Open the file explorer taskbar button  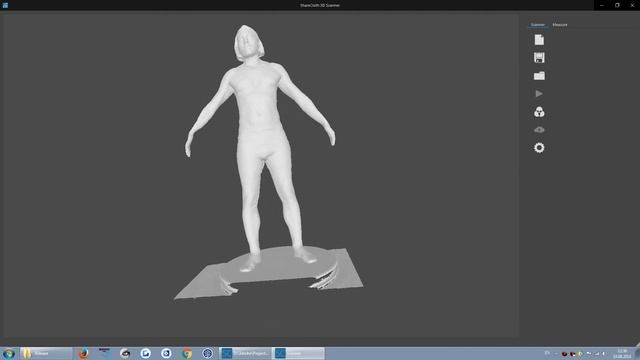tap(46, 353)
